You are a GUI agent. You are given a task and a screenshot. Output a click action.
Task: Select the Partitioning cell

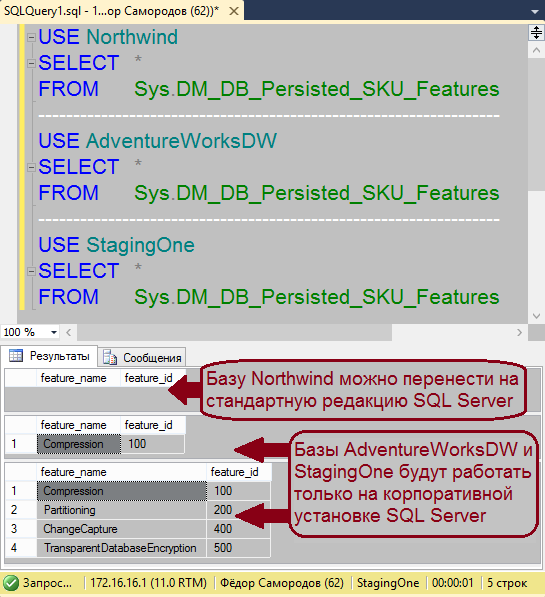point(122,510)
